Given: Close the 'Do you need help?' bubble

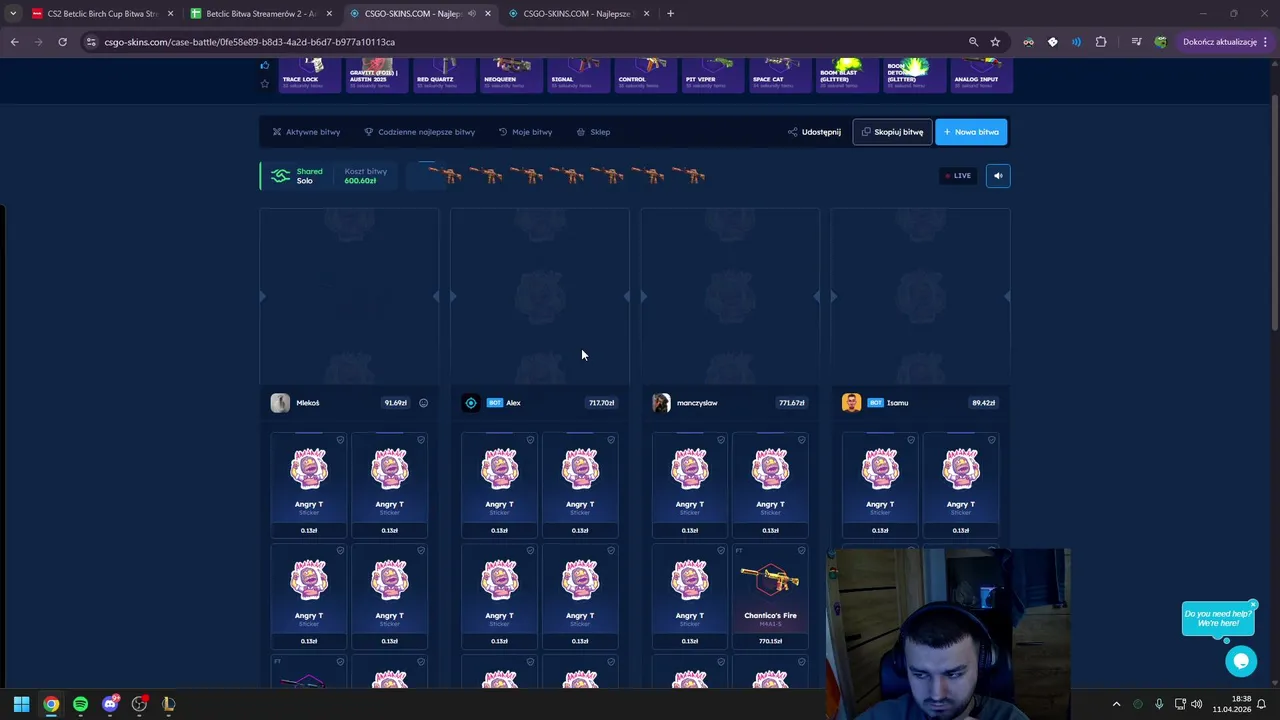Looking at the screenshot, I should pos(1252,605).
